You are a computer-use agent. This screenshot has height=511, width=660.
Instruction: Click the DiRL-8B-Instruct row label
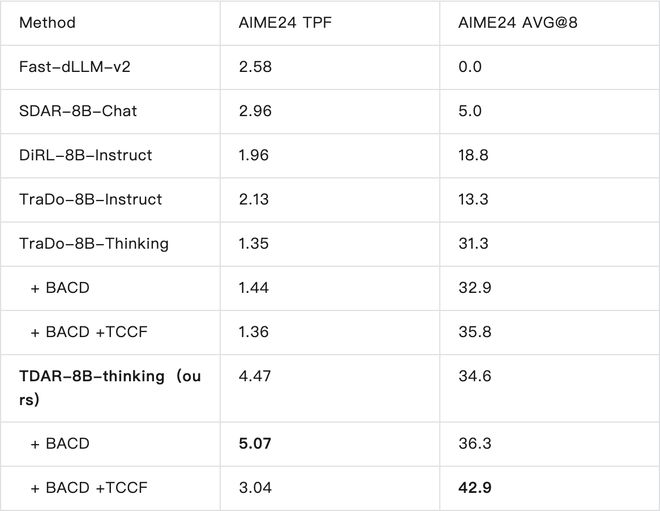point(86,155)
